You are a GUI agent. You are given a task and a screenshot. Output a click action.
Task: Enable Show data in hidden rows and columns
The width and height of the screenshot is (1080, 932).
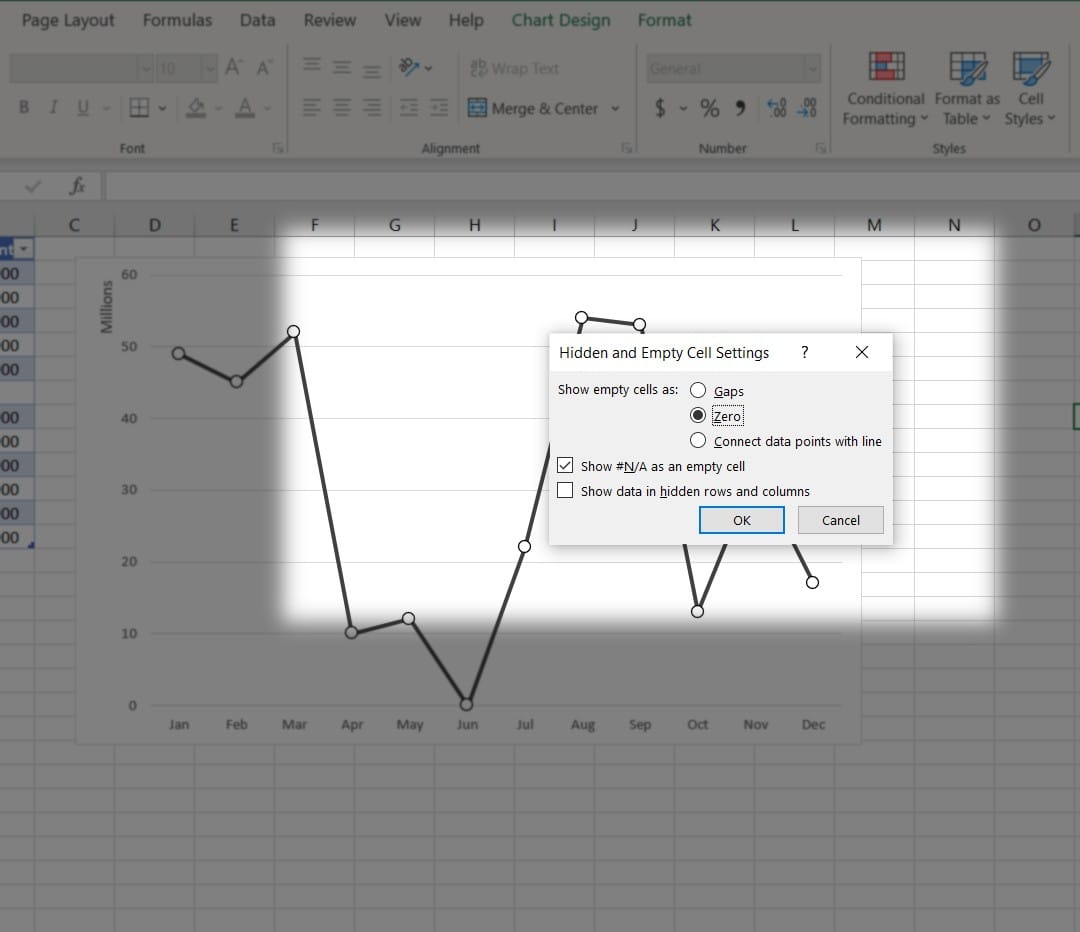(566, 491)
